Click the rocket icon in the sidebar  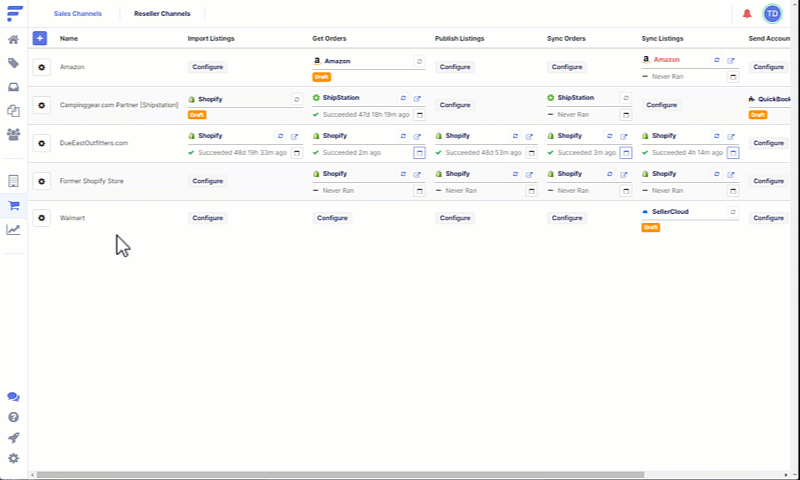[13, 438]
